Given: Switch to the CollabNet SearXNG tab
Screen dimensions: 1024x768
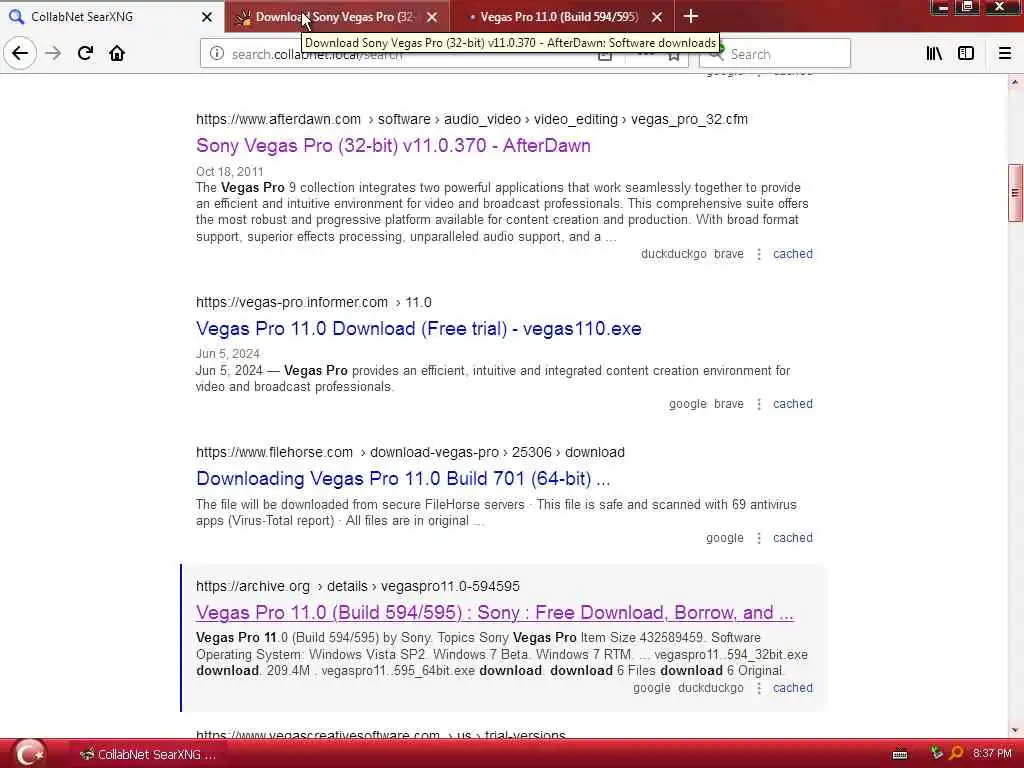Looking at the screenshot, I should (111, 16).
